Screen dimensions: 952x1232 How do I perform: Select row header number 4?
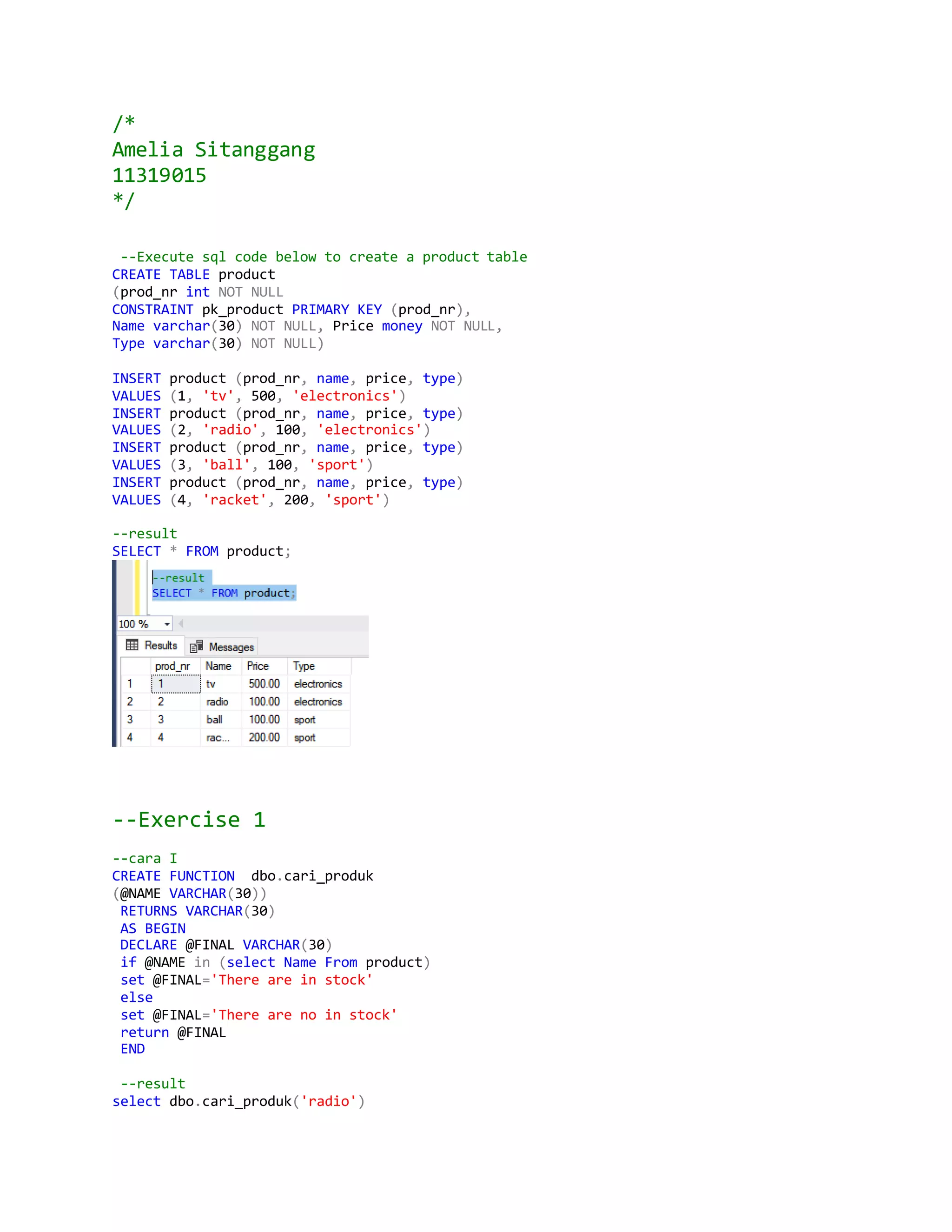tap(130, 737)
